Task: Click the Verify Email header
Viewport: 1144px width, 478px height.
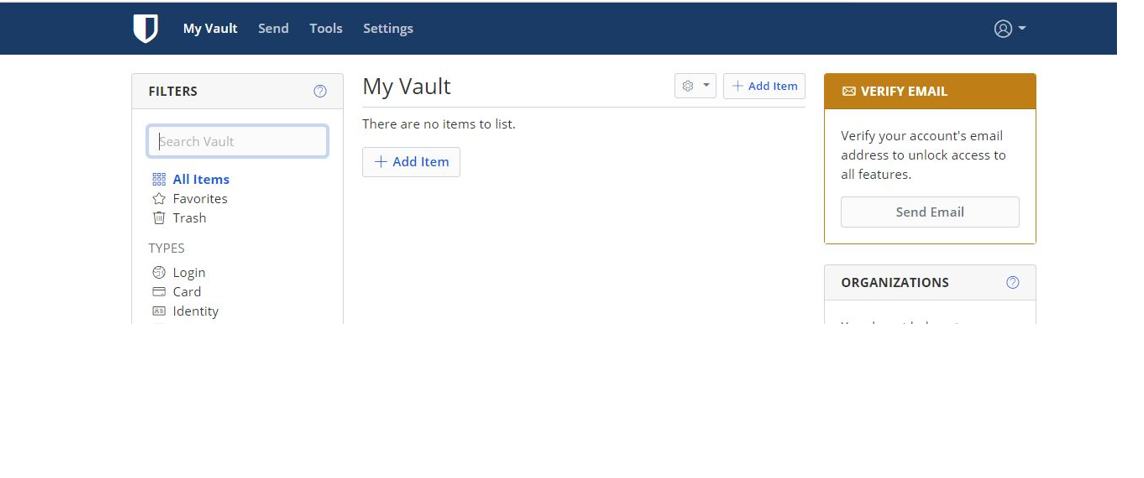Action: coord(930,91)
